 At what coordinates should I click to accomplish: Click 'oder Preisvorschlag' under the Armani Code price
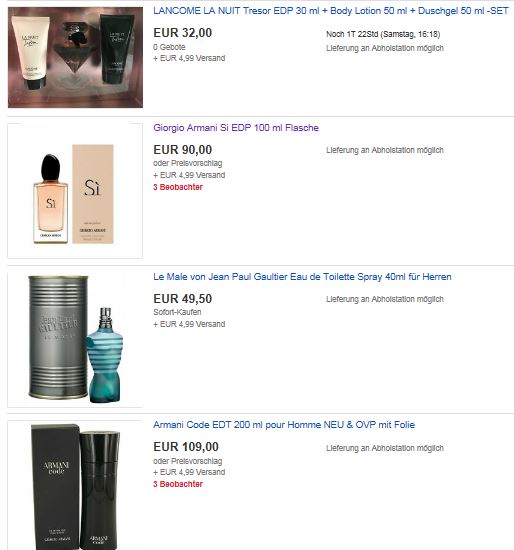coord(187,461)
